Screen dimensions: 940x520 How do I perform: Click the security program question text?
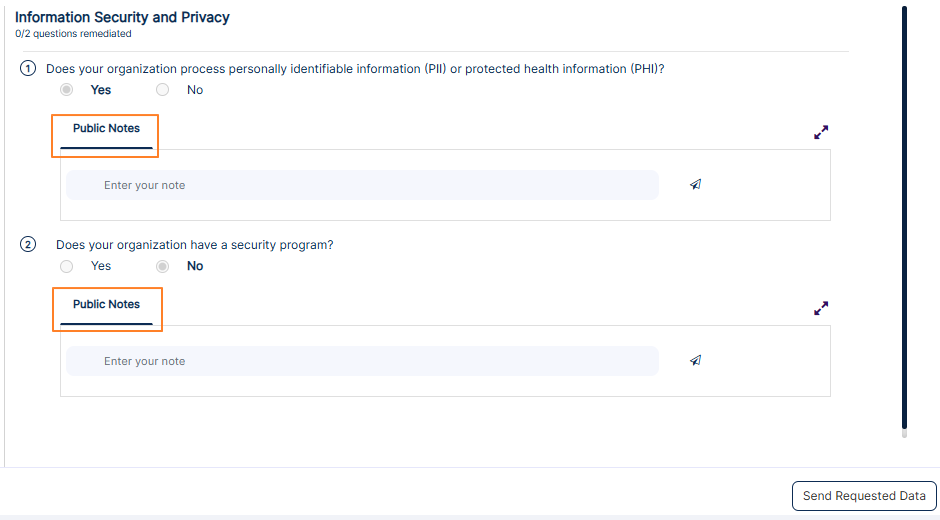click(x=194, y=245)
